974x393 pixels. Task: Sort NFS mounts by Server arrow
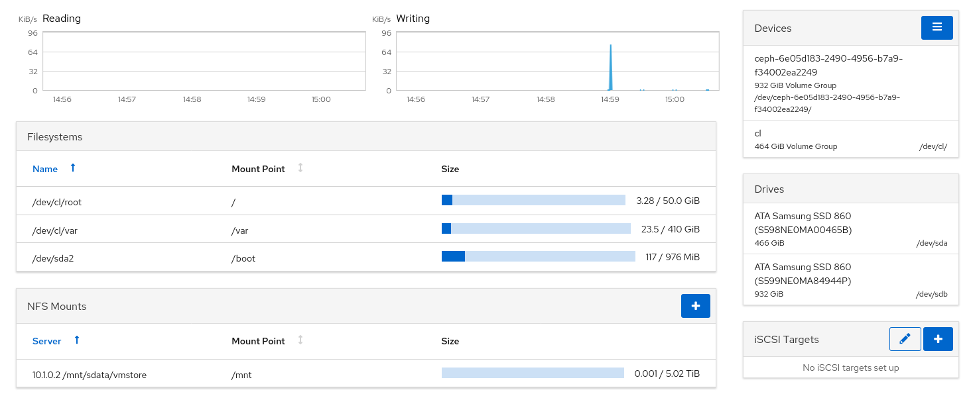(76, 340)
